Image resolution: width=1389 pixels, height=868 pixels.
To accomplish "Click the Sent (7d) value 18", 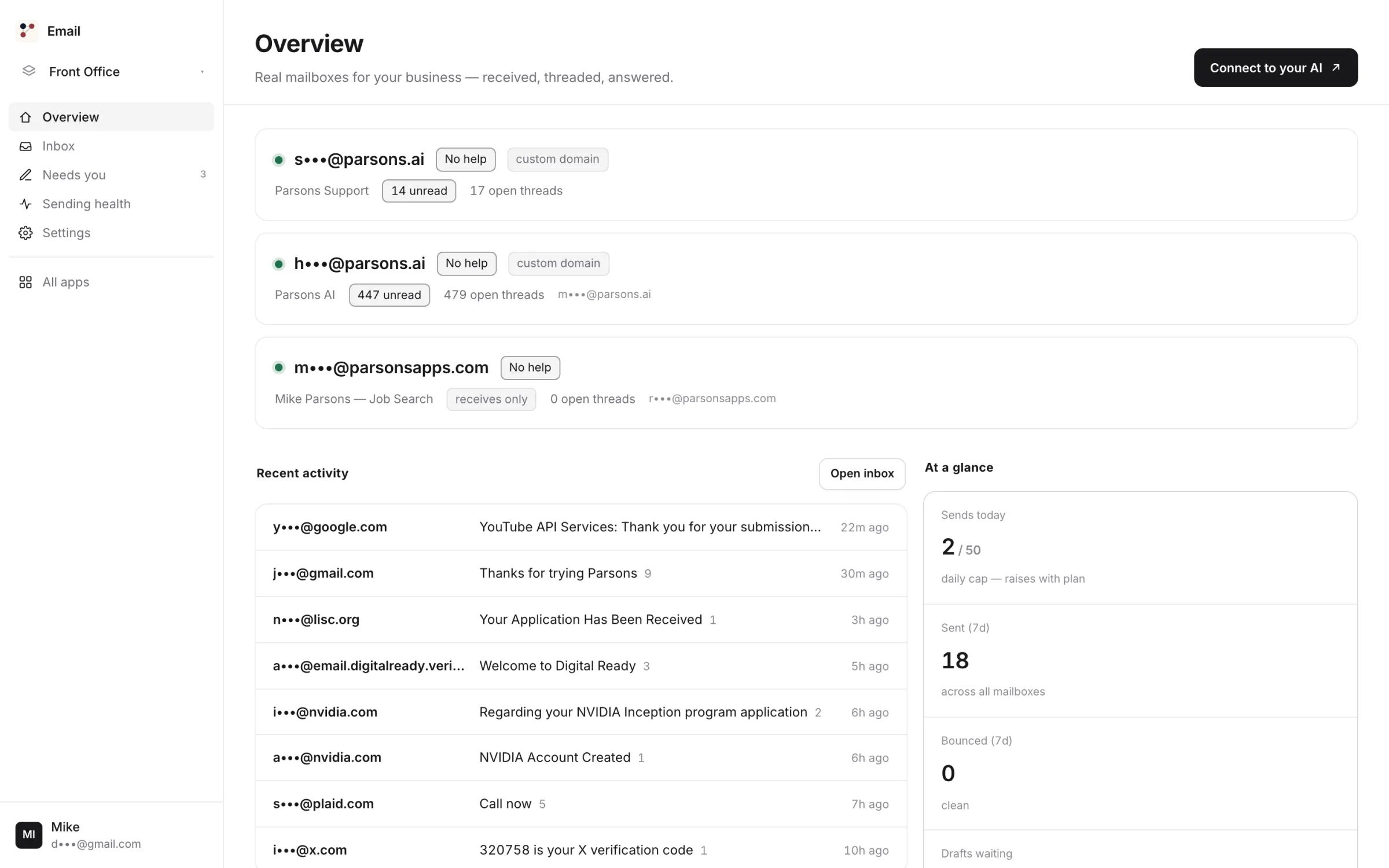I will (955, 660).
